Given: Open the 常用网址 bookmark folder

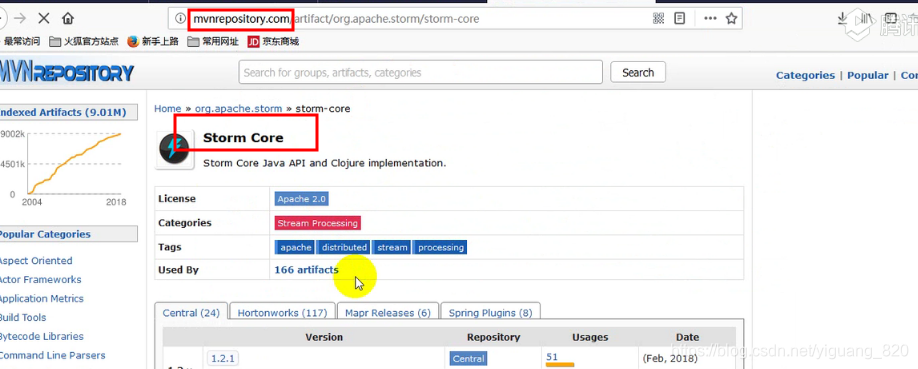Looking at the screenshot, I should coord(213,41).
